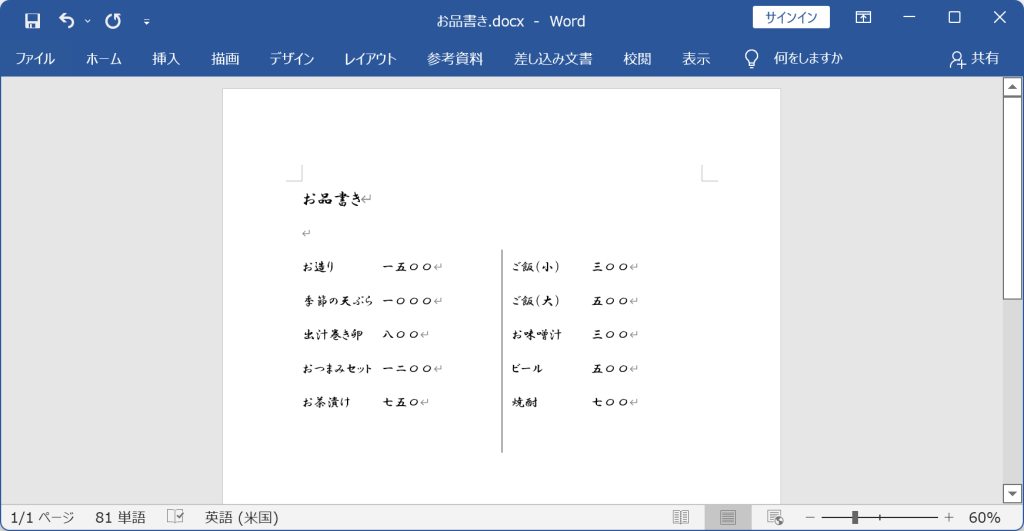
Task: Click the price 一二〇〇
Action: (x=408, y=368)
